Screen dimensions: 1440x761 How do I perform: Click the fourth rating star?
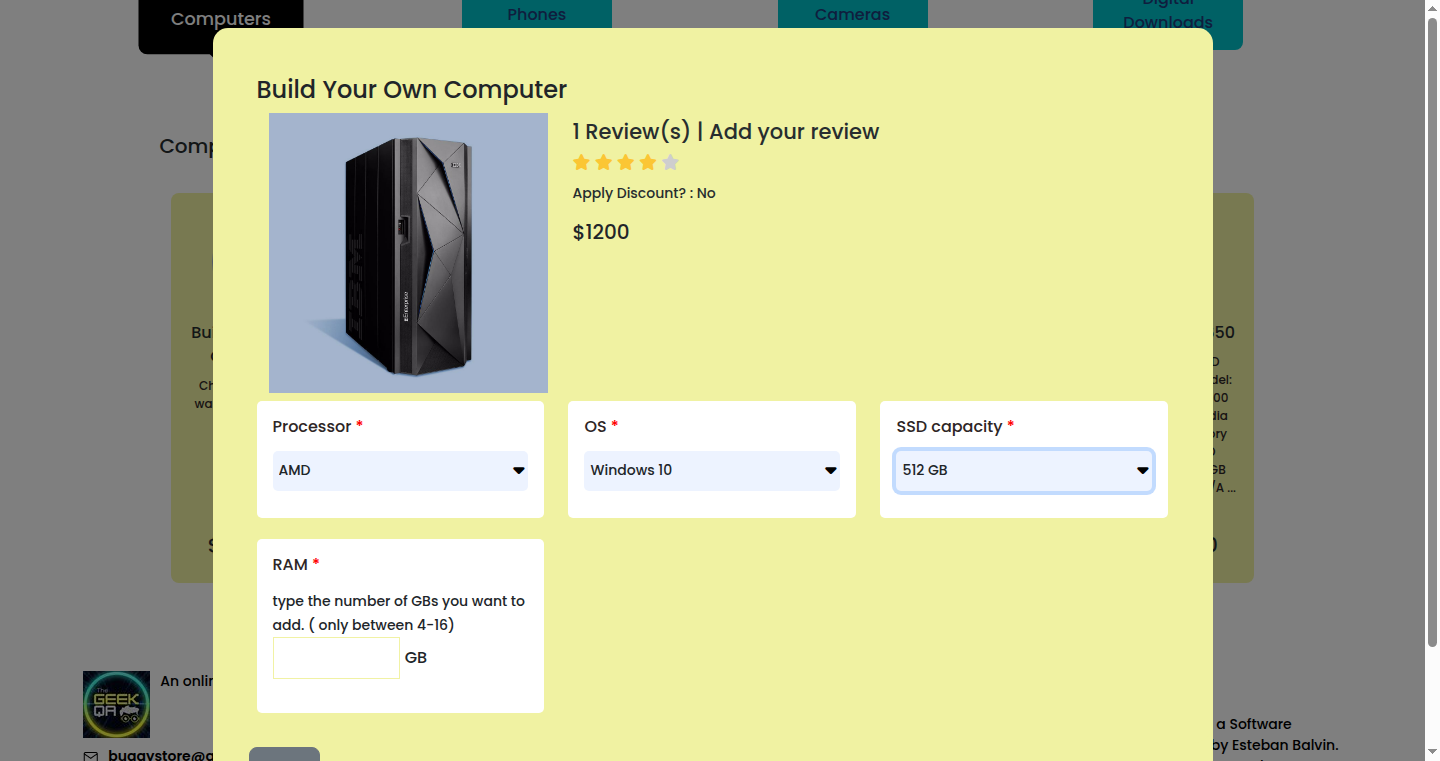pos(648,162)
